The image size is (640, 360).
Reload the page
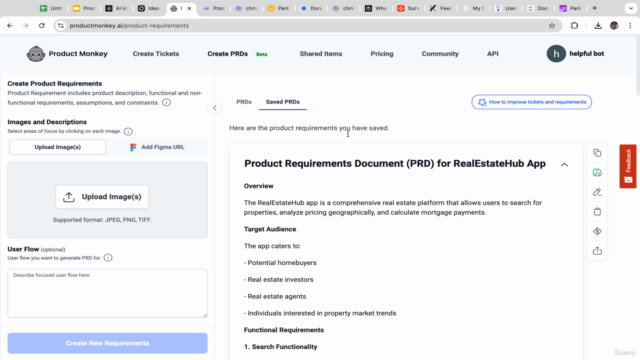coord(42,25)
